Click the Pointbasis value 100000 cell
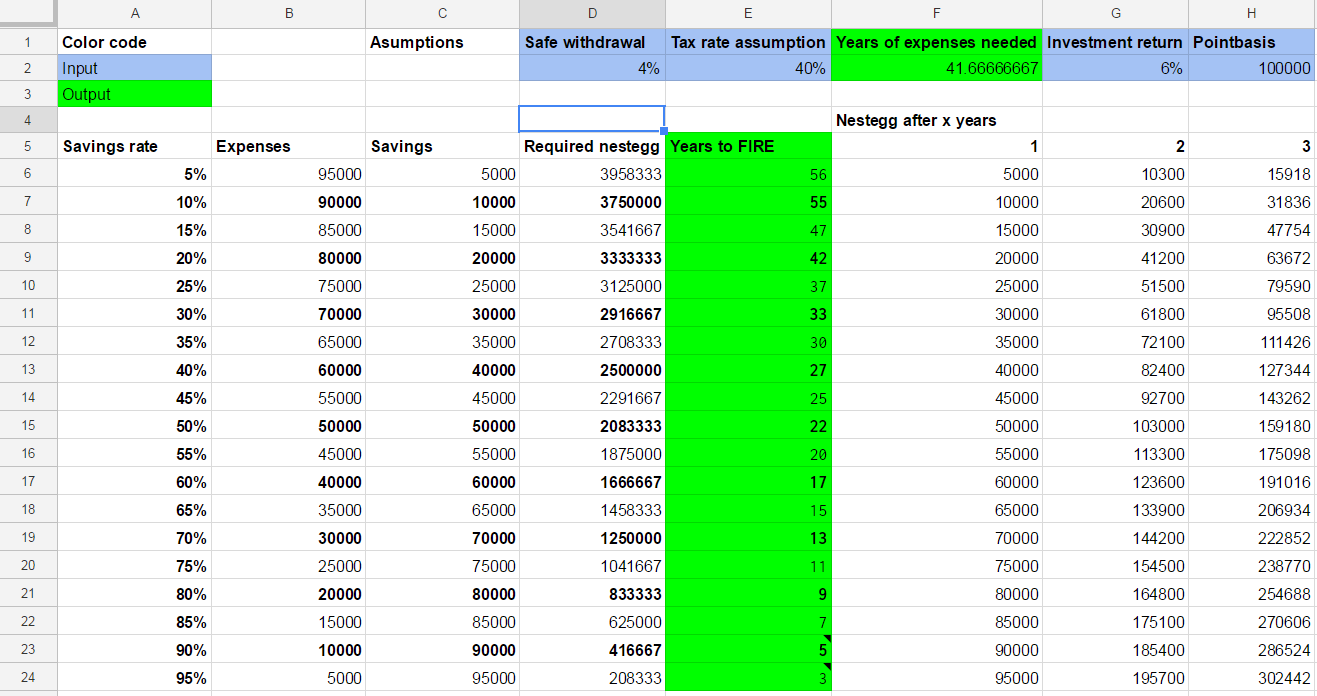Viewport: 1317px width, 696px height. click(1252, 68)
